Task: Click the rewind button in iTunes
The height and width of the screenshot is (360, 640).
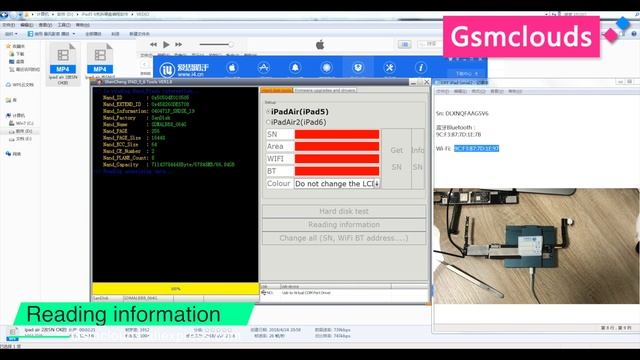Action: (153, 44)
